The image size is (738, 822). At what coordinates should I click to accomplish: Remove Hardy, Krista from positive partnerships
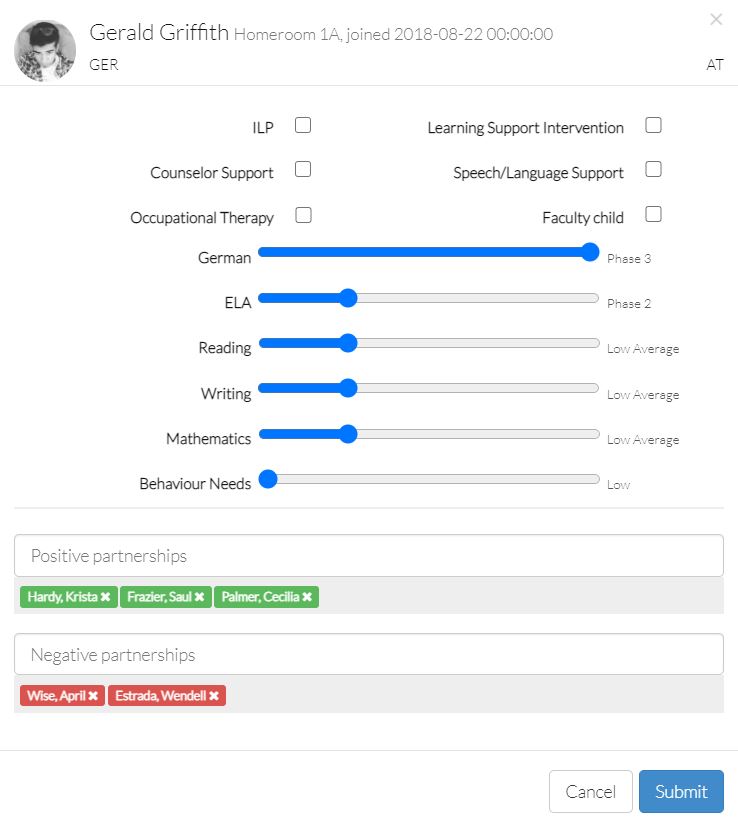coord(105,597)
